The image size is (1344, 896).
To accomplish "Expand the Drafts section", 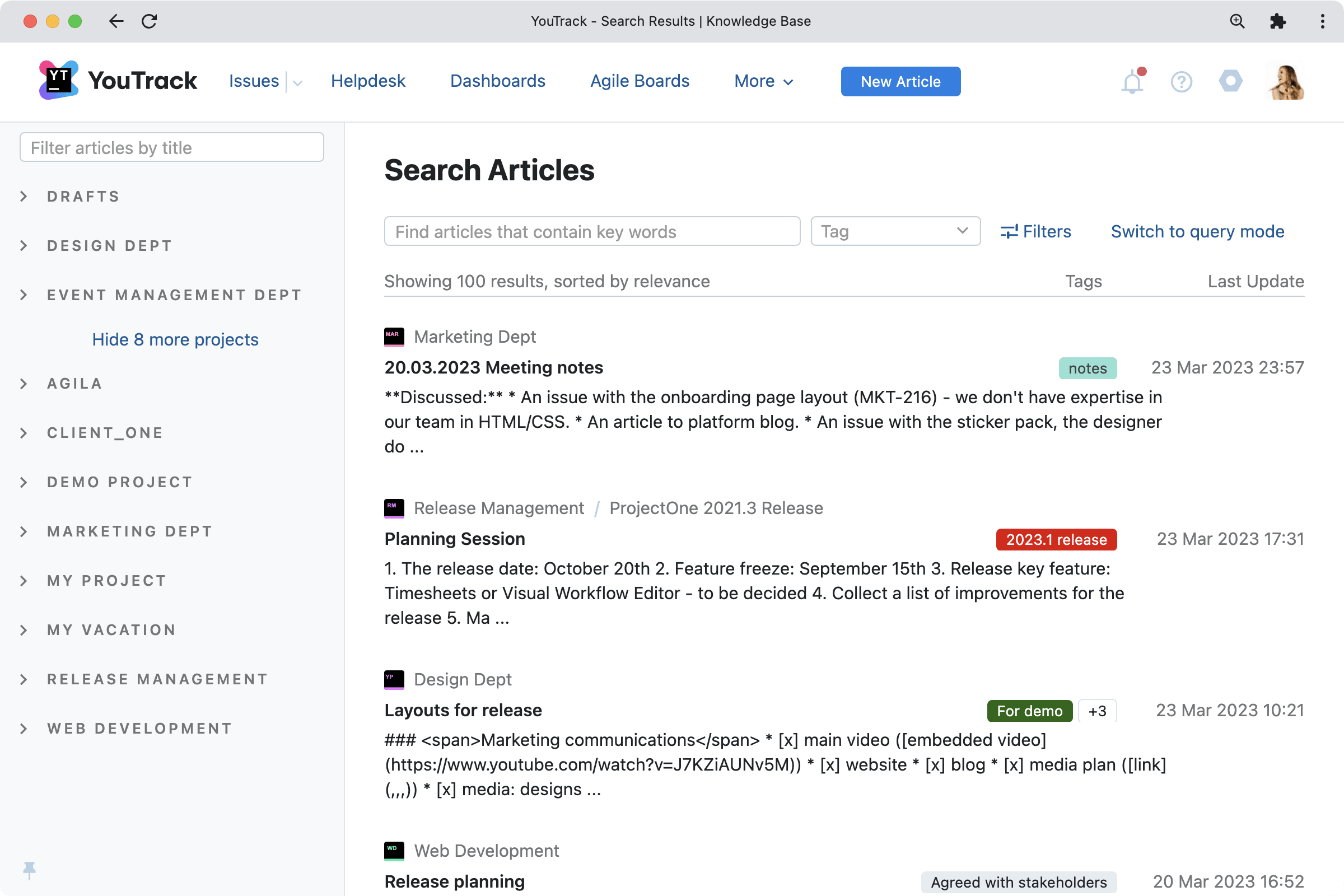I will (x=24, y=197).
